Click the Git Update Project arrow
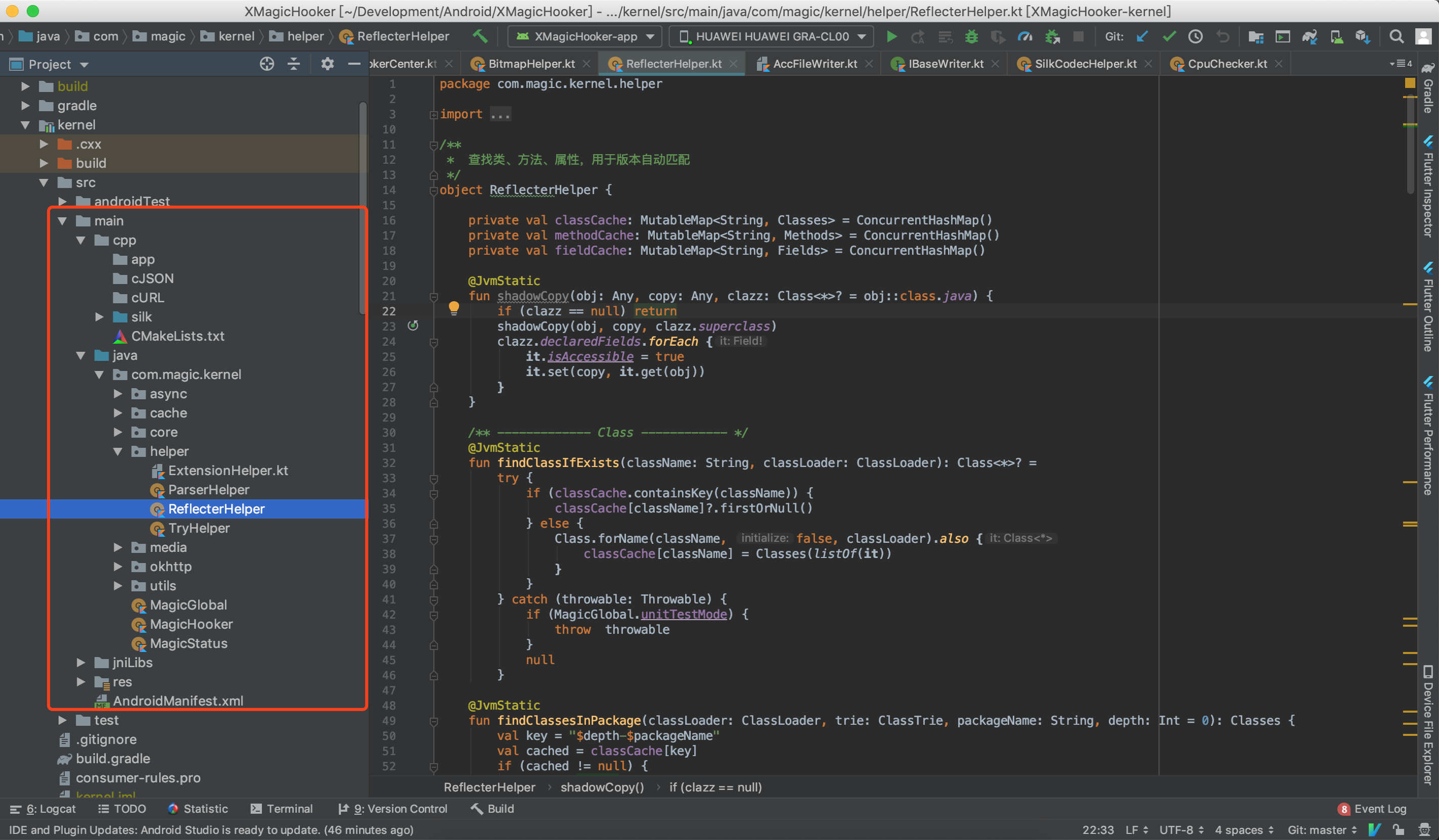1439x840 pixels. coord(1143,36)
